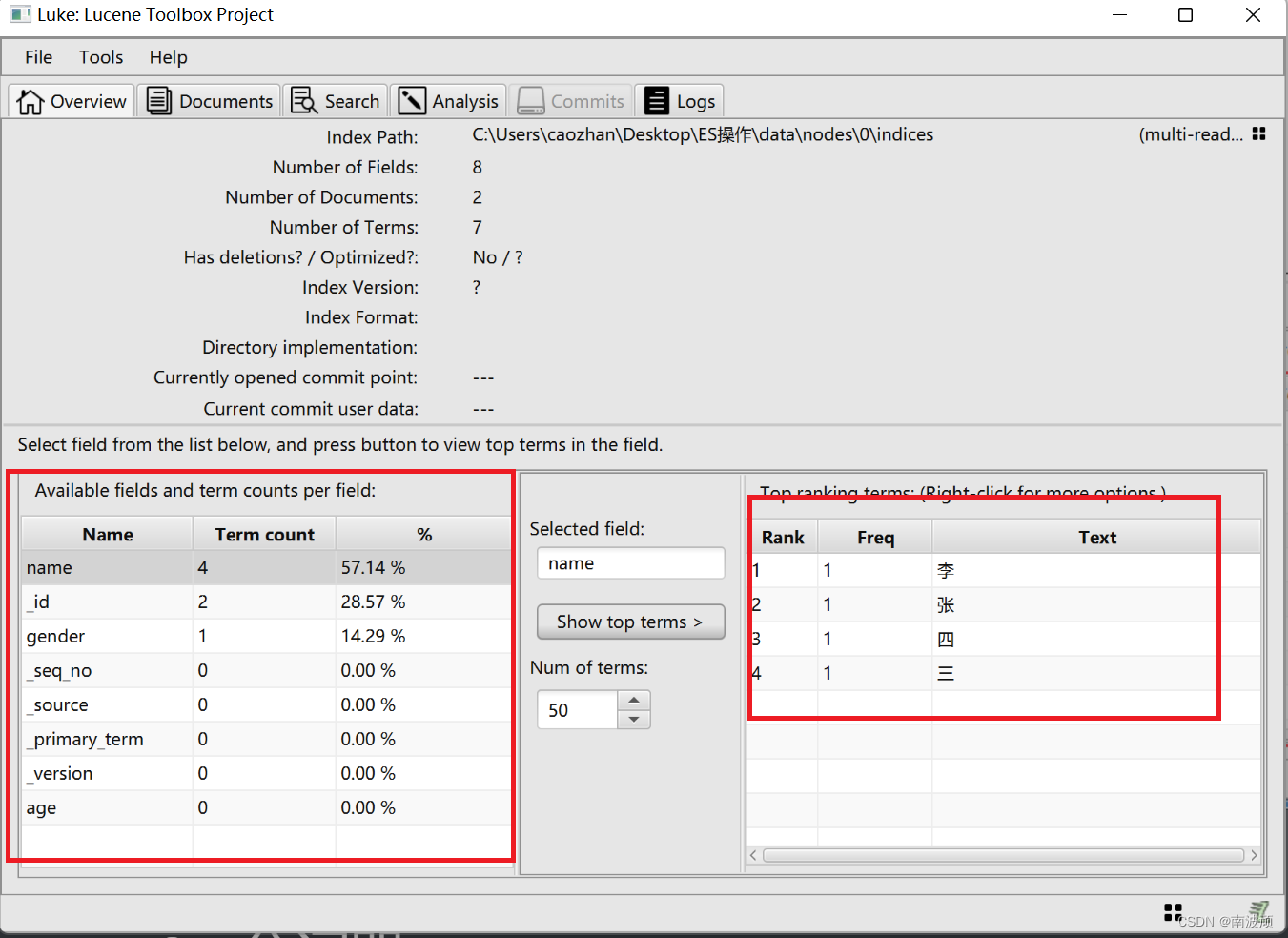Click the Text column header in terms table
Viewport: 1288px width, 938px height.
(1097, 537)
